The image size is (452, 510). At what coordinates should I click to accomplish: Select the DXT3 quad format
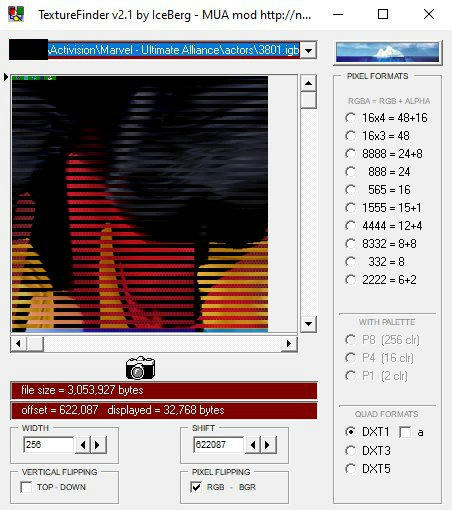coord(350,450)
